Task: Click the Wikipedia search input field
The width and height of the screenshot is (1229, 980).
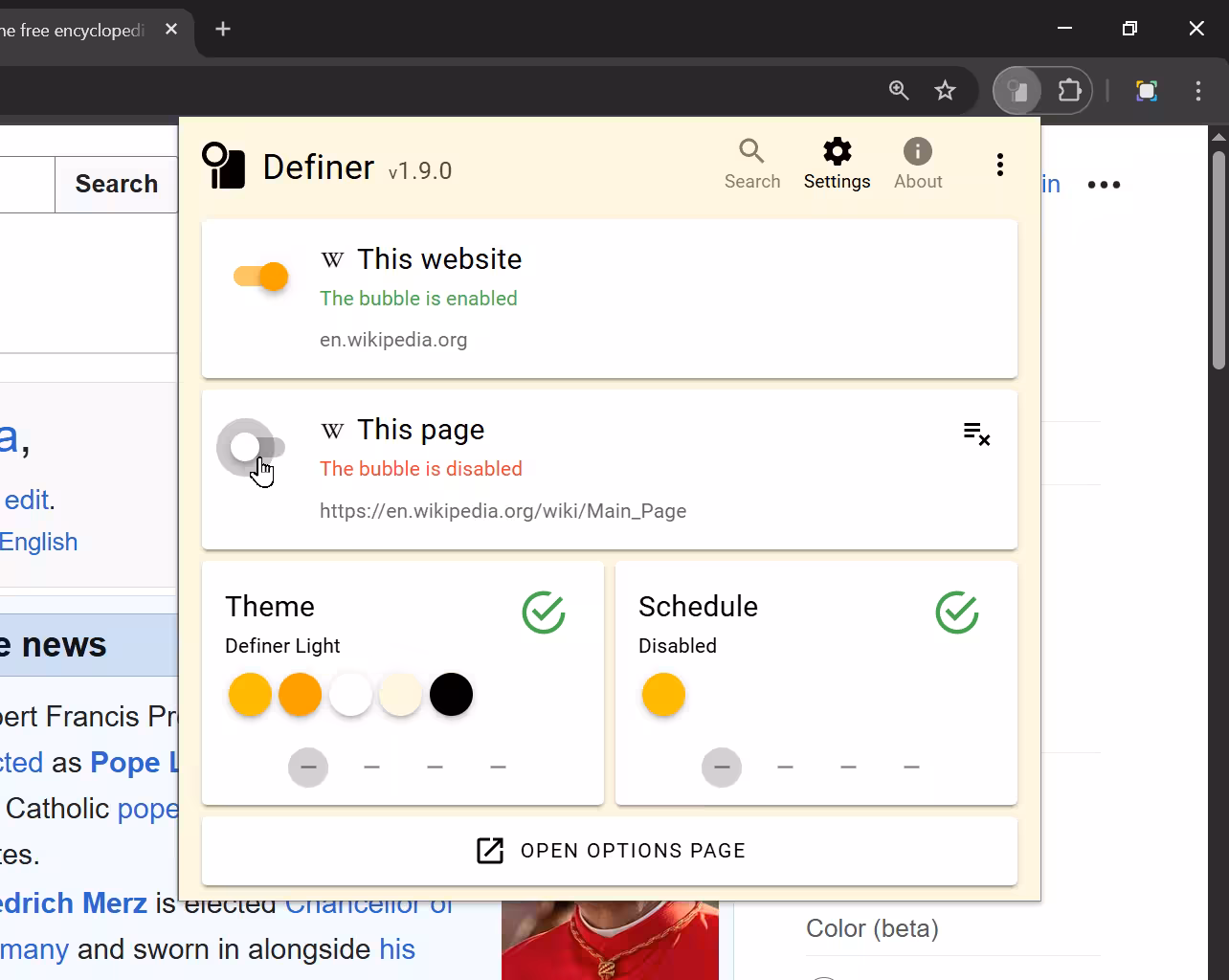Action: (27, 184)
